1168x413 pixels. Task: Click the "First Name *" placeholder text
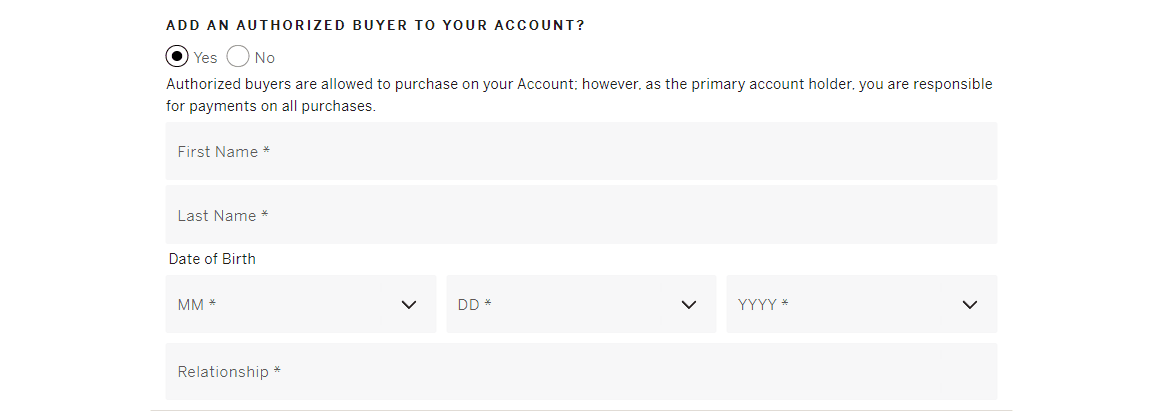pyautogui.click(x=224, y=152)
